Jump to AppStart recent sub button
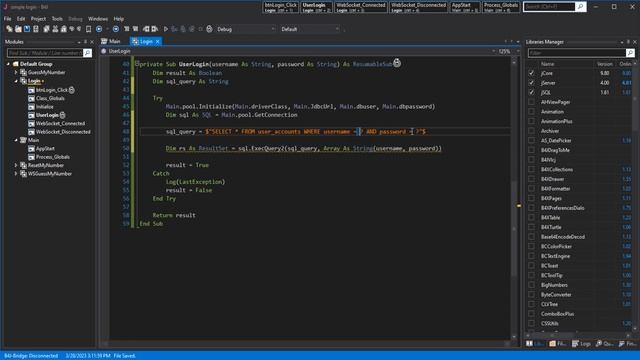The width and height of the screenshot is (640, 360). [x=465, y=7]
